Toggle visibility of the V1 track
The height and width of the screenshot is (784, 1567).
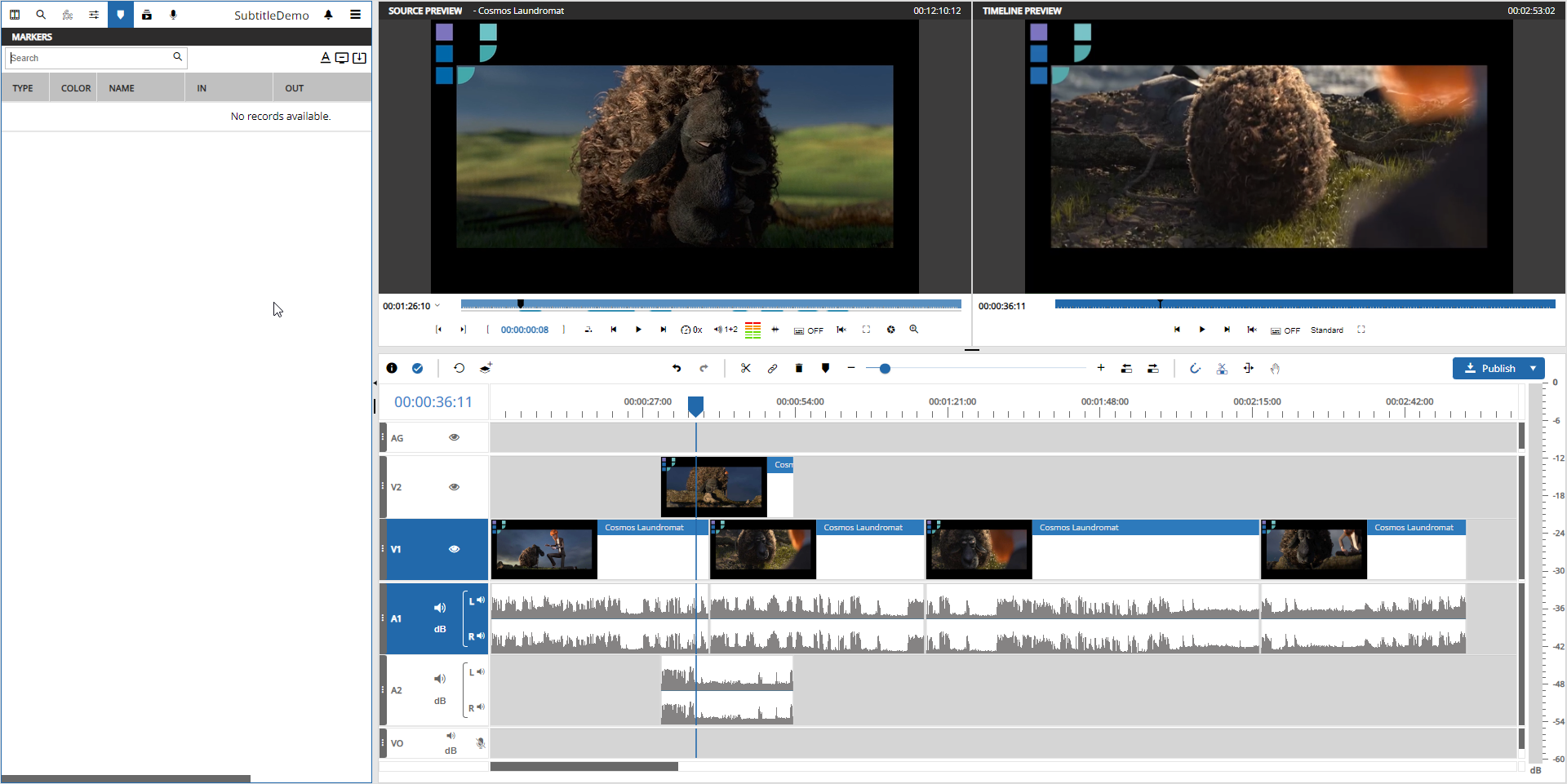coord(455,549)
